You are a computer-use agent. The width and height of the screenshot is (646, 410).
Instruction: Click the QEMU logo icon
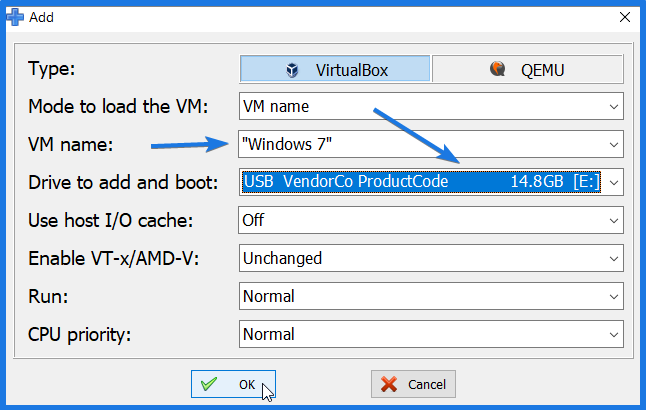[497, 69]
